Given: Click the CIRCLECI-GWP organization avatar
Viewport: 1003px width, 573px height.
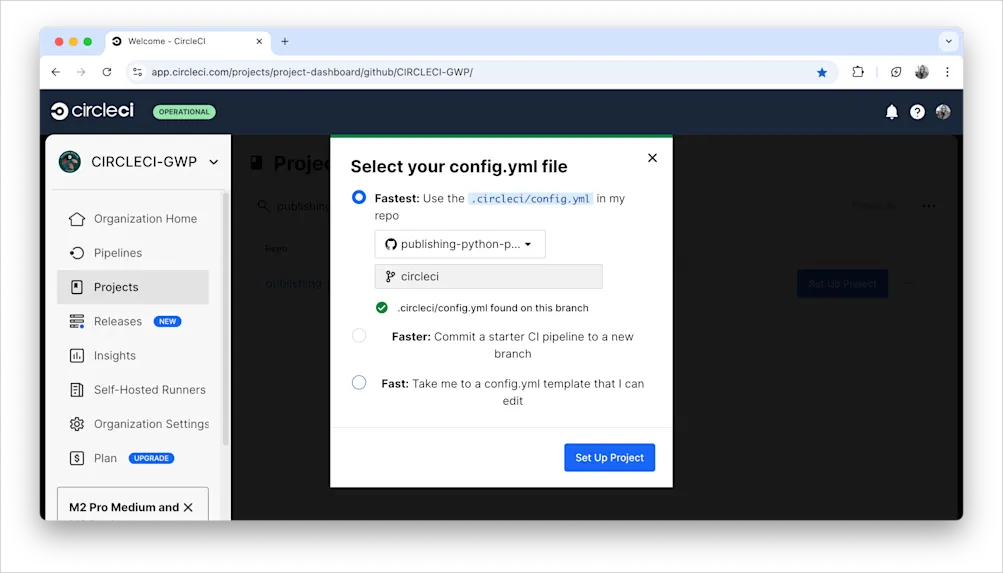Looking at the screenshot, I should [70, 162].
